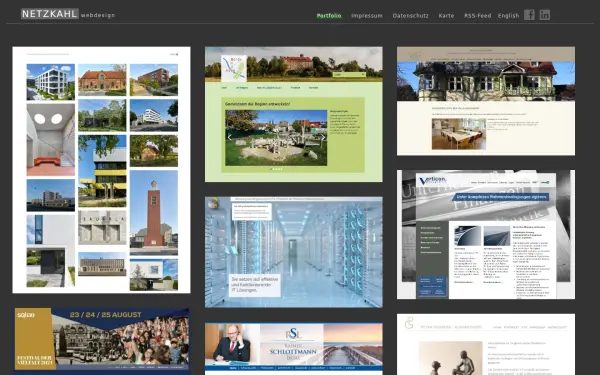This screenshot has width=600, height=375.
Task: Click the staircase interior photo with round skylights
Action: [x=51, y=140]
